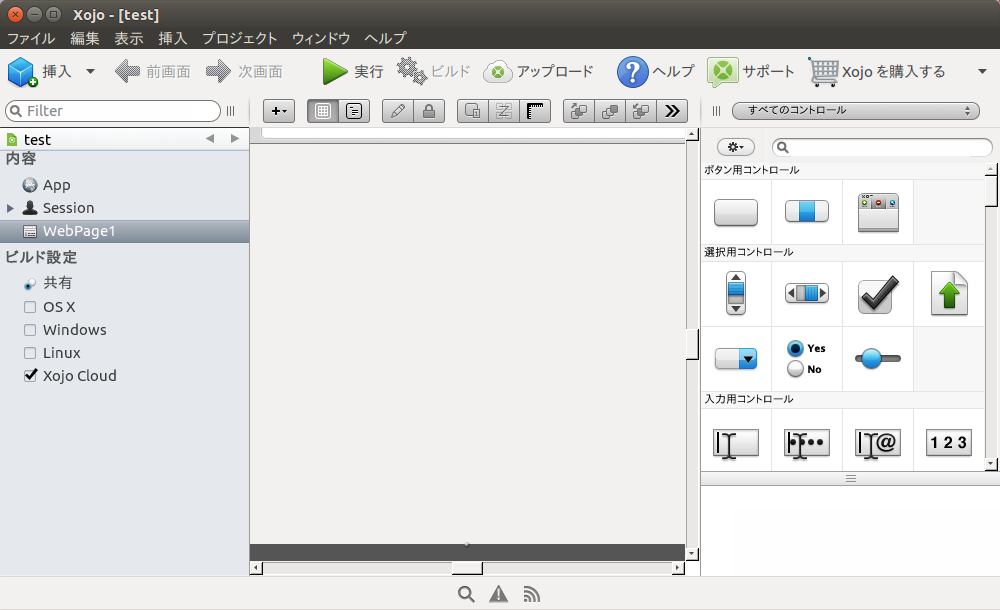Expand the Session tree item
This screenshot has height=610, width=1000.
point(10,208)
